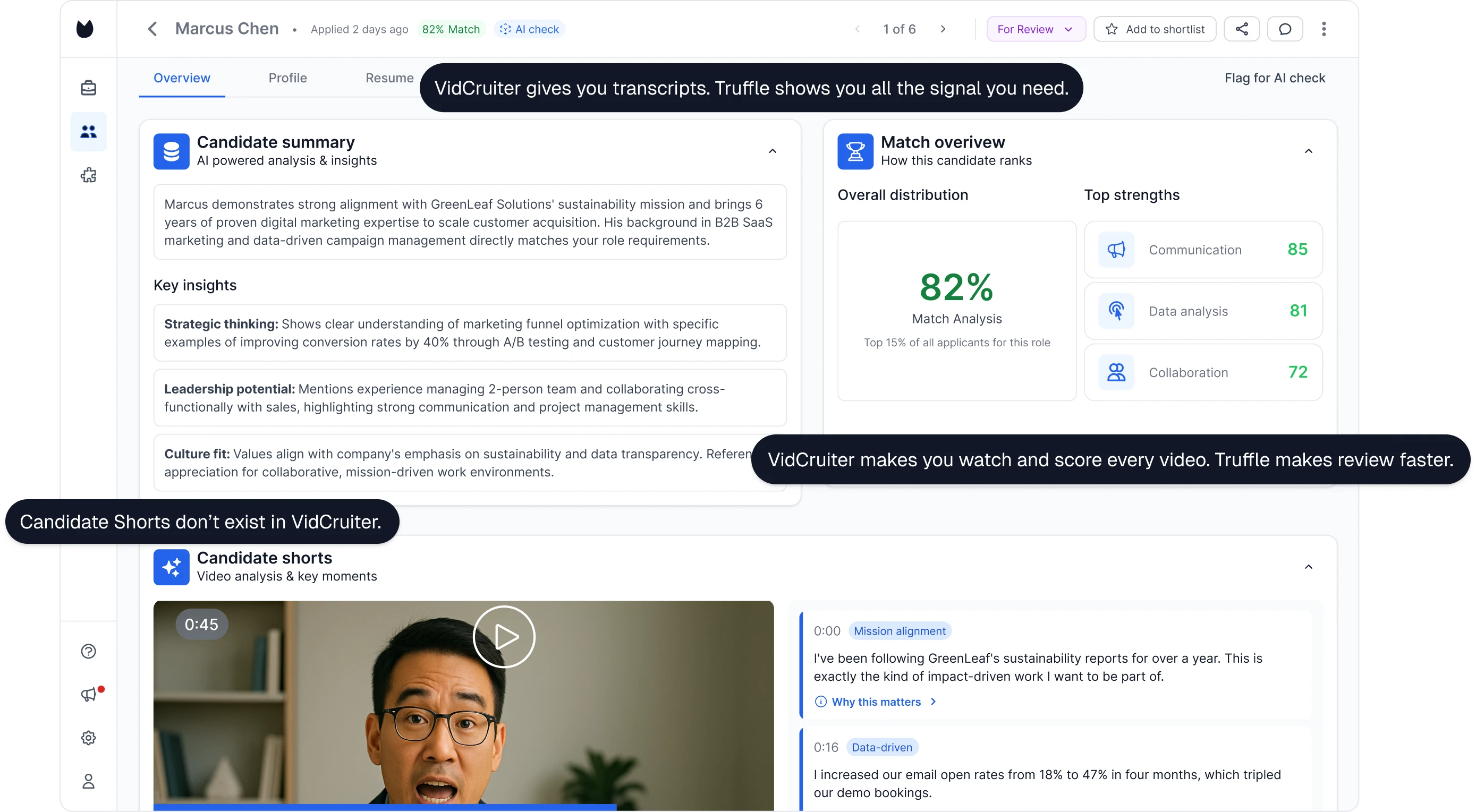Open the comment bubble icon
This screenshot has width=1476, height=812.
1285,29
